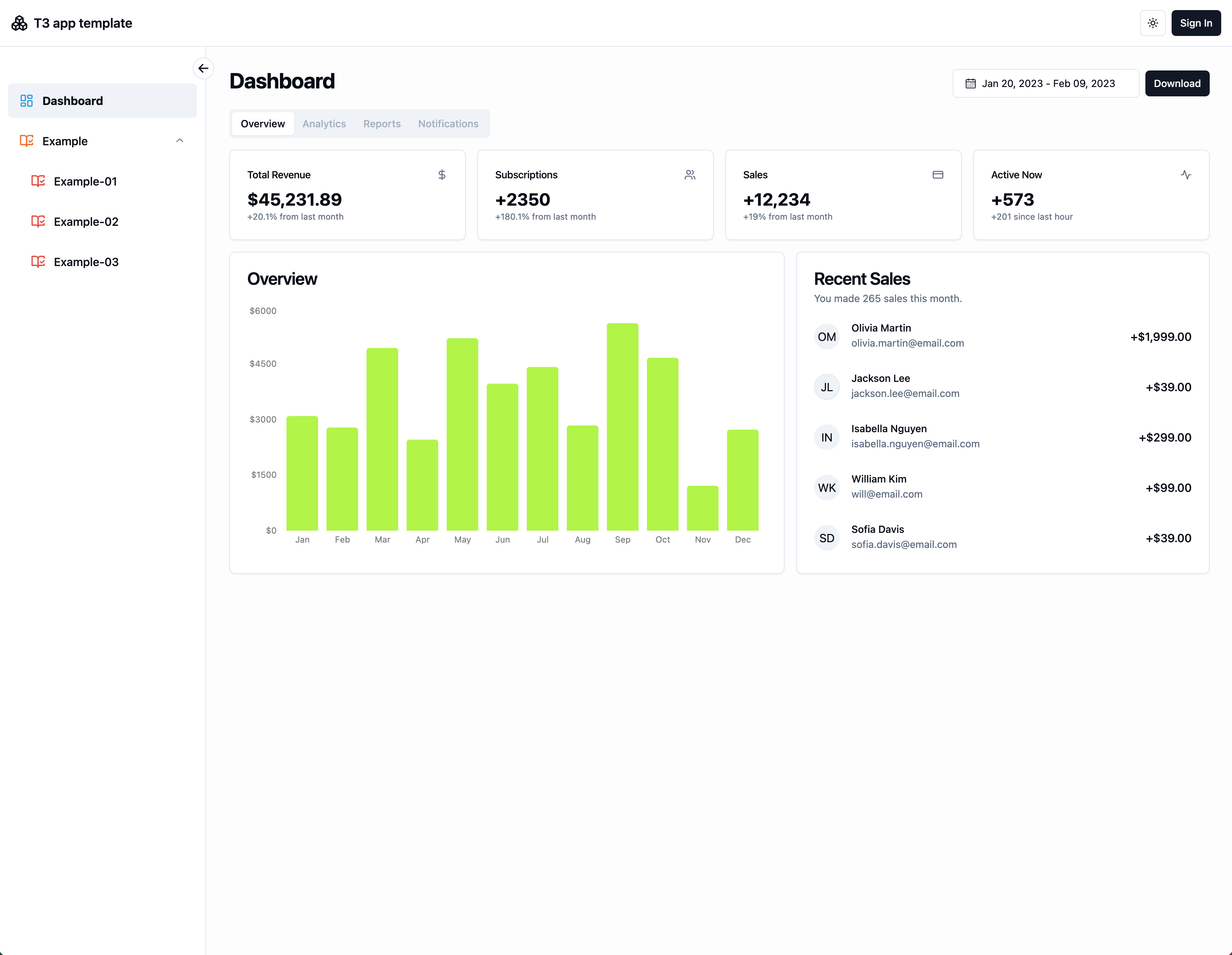Click the activity pulse icon on Active Now

pos(1186,175)
